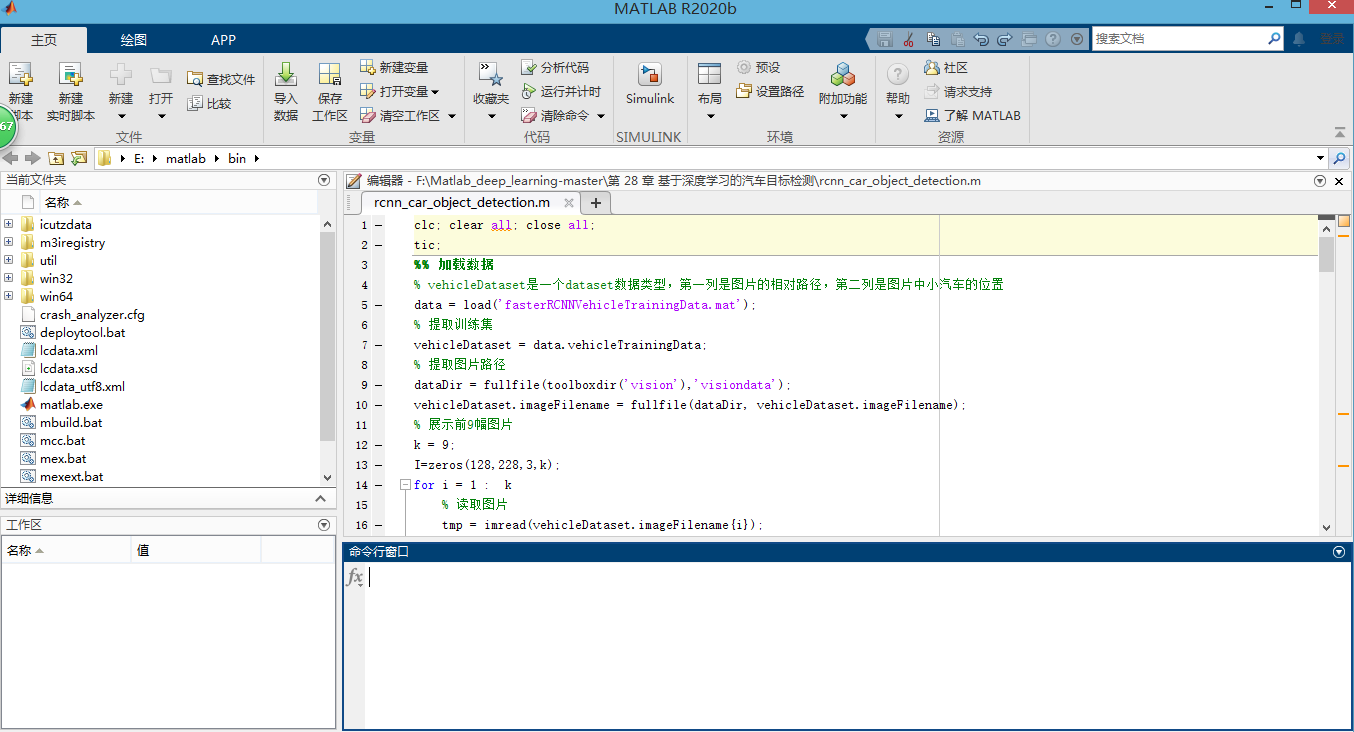Open the 附加功能 (Add-Ons) dropdown

click(x=843, y=116)
